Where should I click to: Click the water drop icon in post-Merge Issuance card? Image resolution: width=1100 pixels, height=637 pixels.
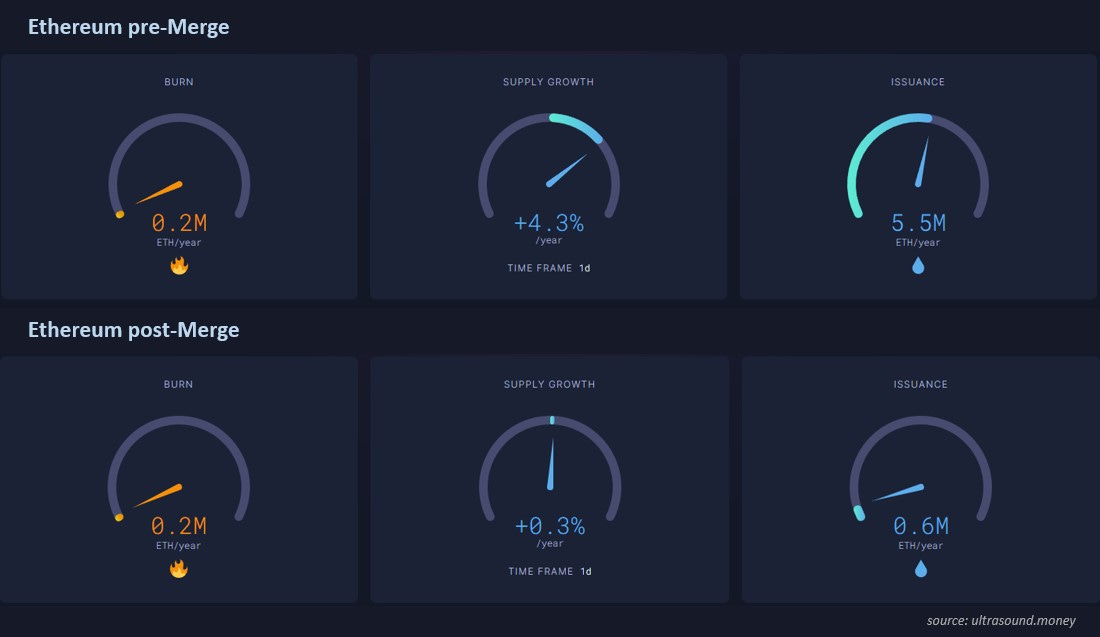(x=920, y=568)
